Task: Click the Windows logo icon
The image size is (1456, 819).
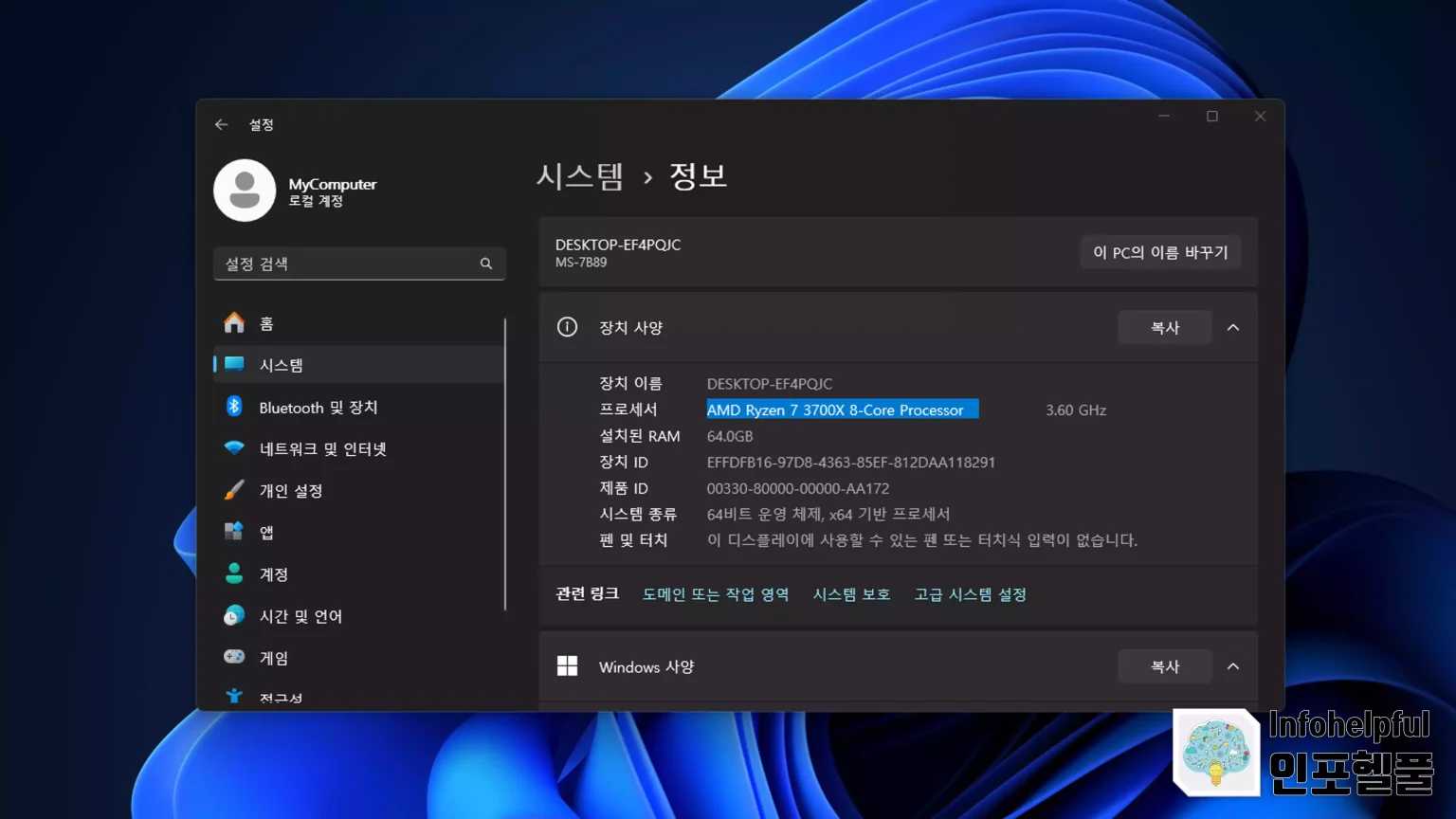Action: pos(567,666)
